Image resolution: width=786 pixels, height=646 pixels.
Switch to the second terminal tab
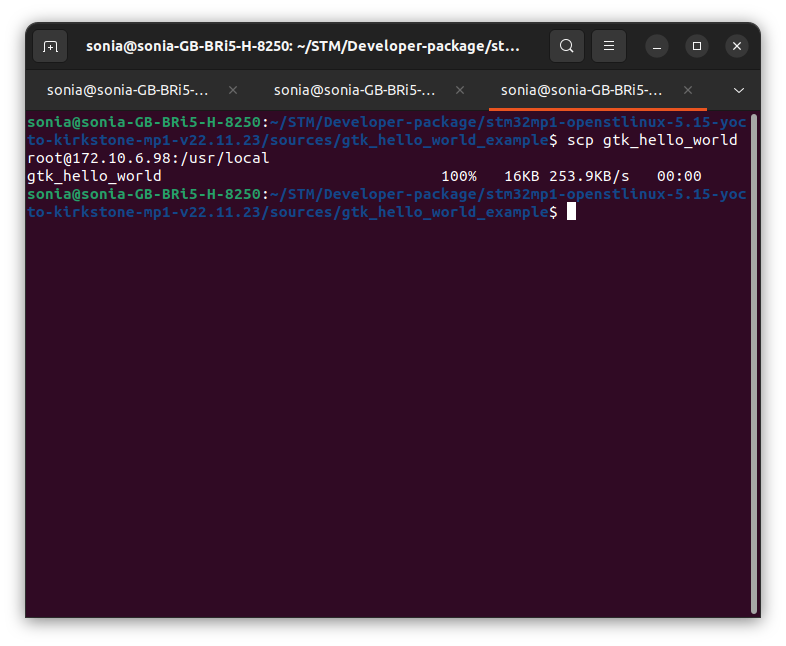354,90
